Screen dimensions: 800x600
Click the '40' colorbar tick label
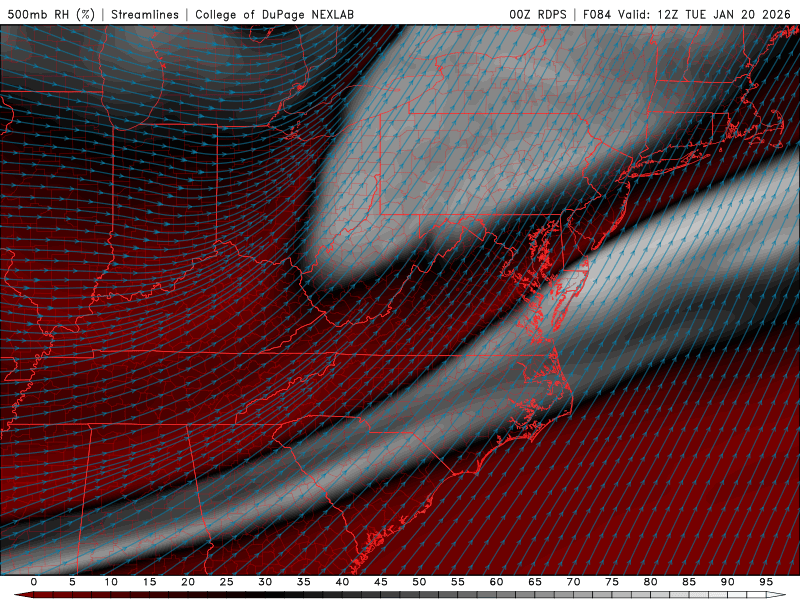(342, 582)
